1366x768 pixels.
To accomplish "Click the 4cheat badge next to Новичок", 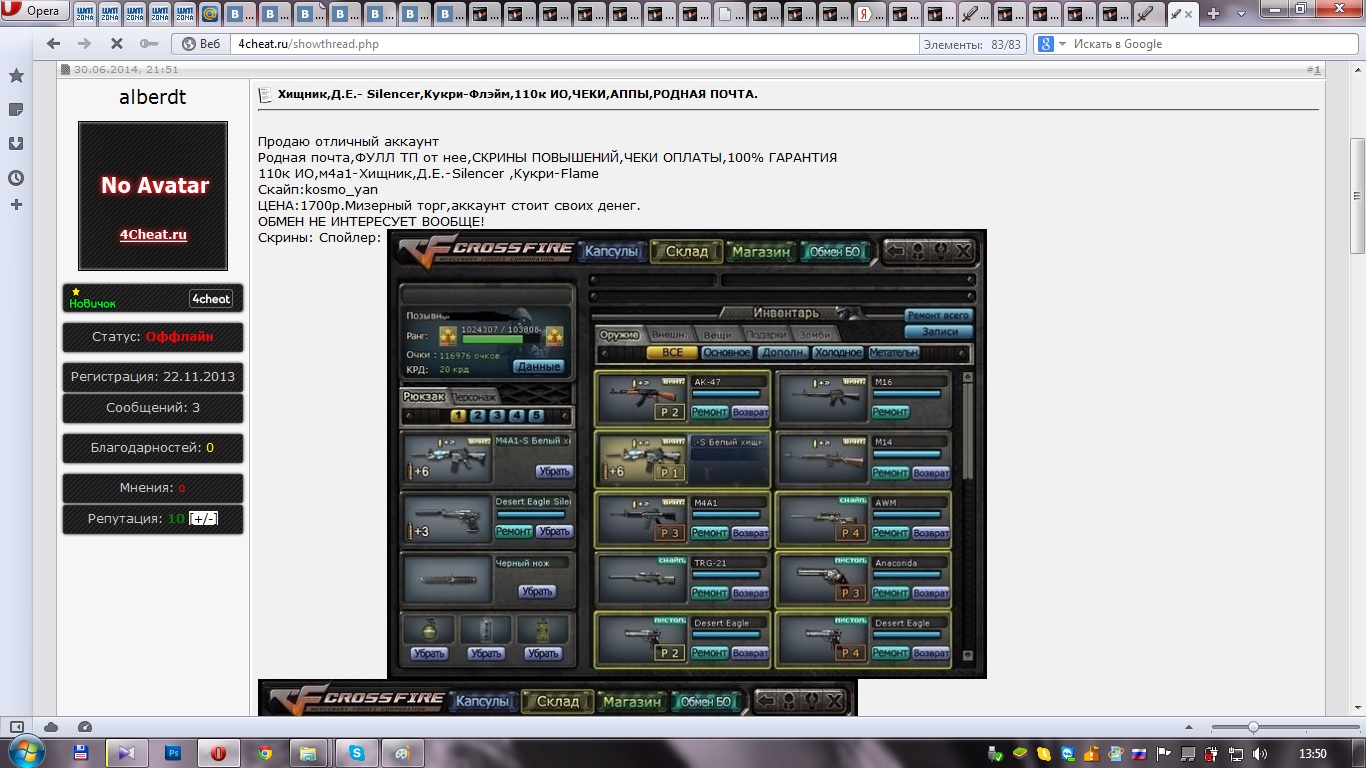I will 211,298.
